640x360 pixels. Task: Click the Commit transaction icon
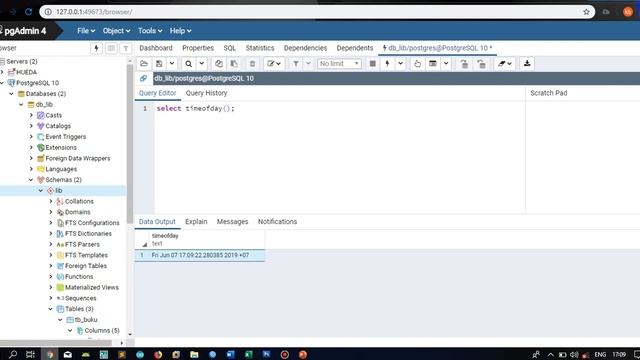pos(464,64)
